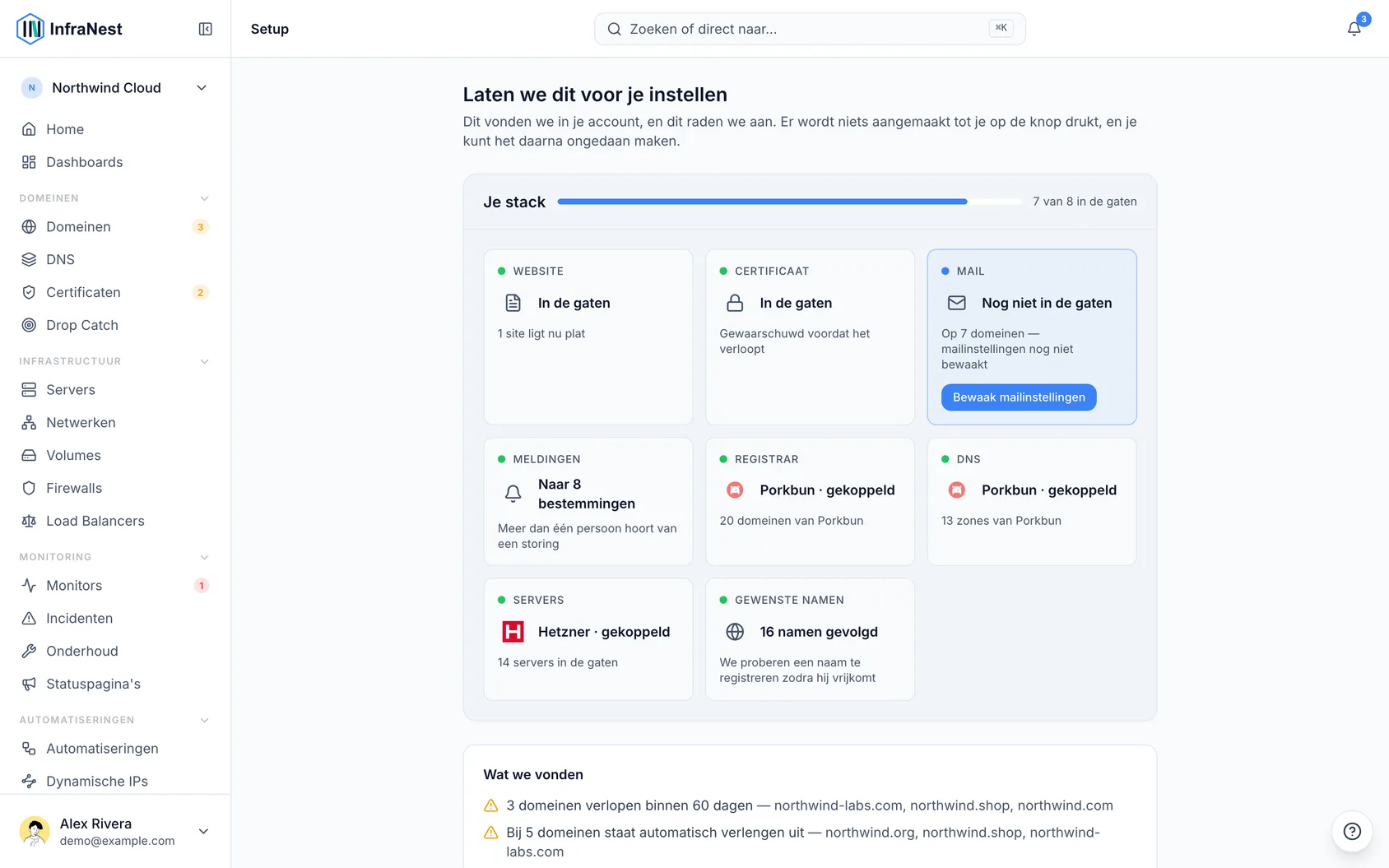Click the Dashboards grid icon

coord(29,162)
